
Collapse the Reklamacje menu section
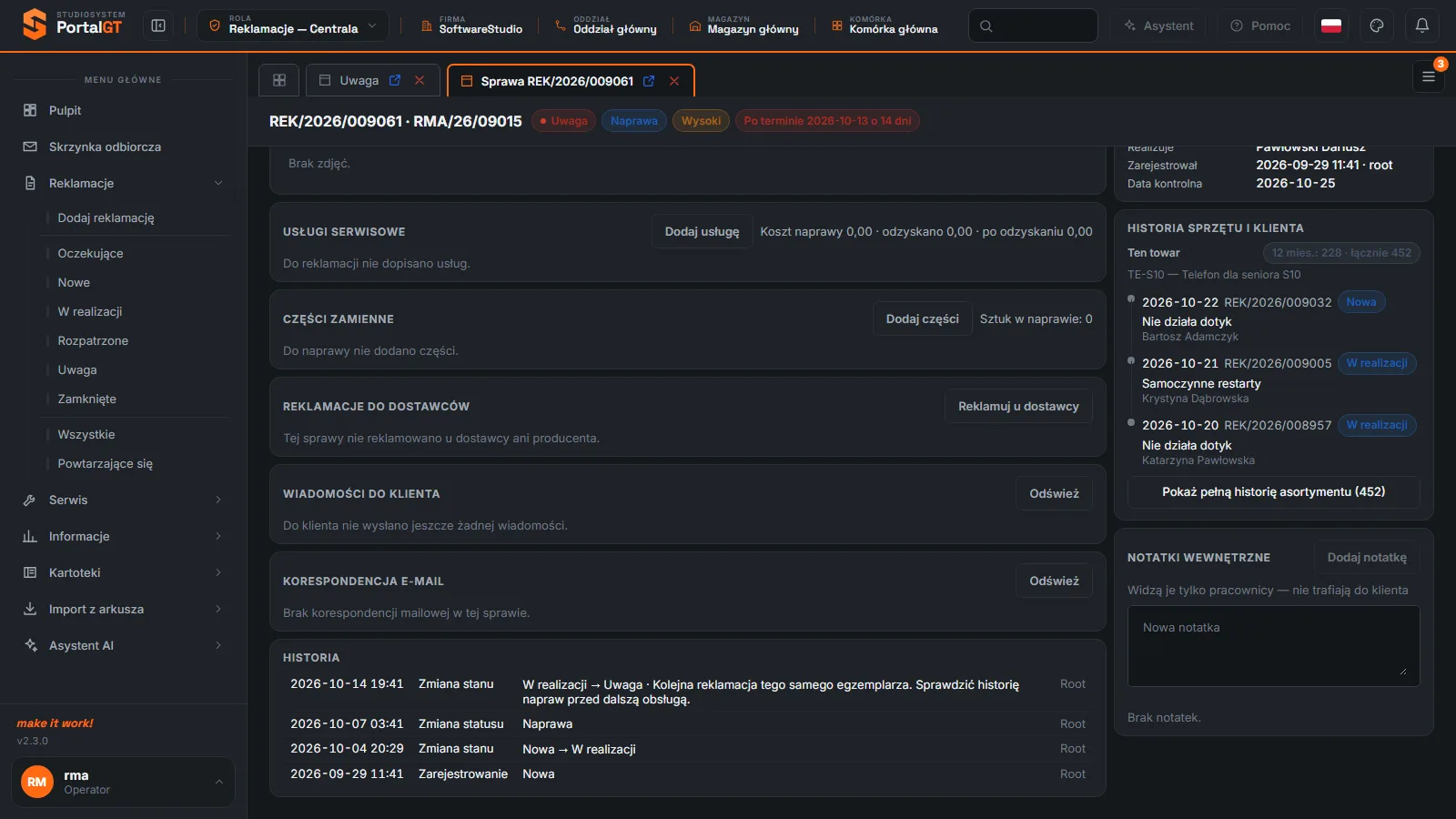coord(218,183)
